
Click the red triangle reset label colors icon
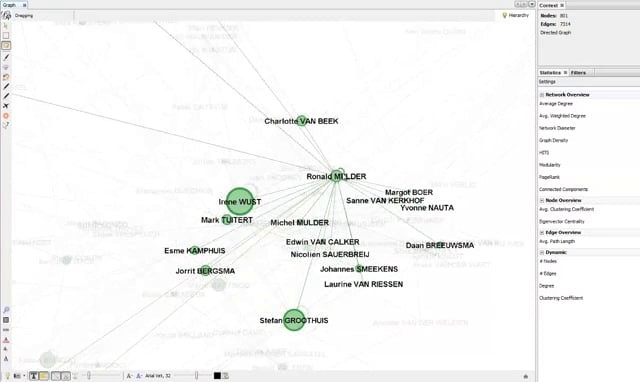[6, 340]
